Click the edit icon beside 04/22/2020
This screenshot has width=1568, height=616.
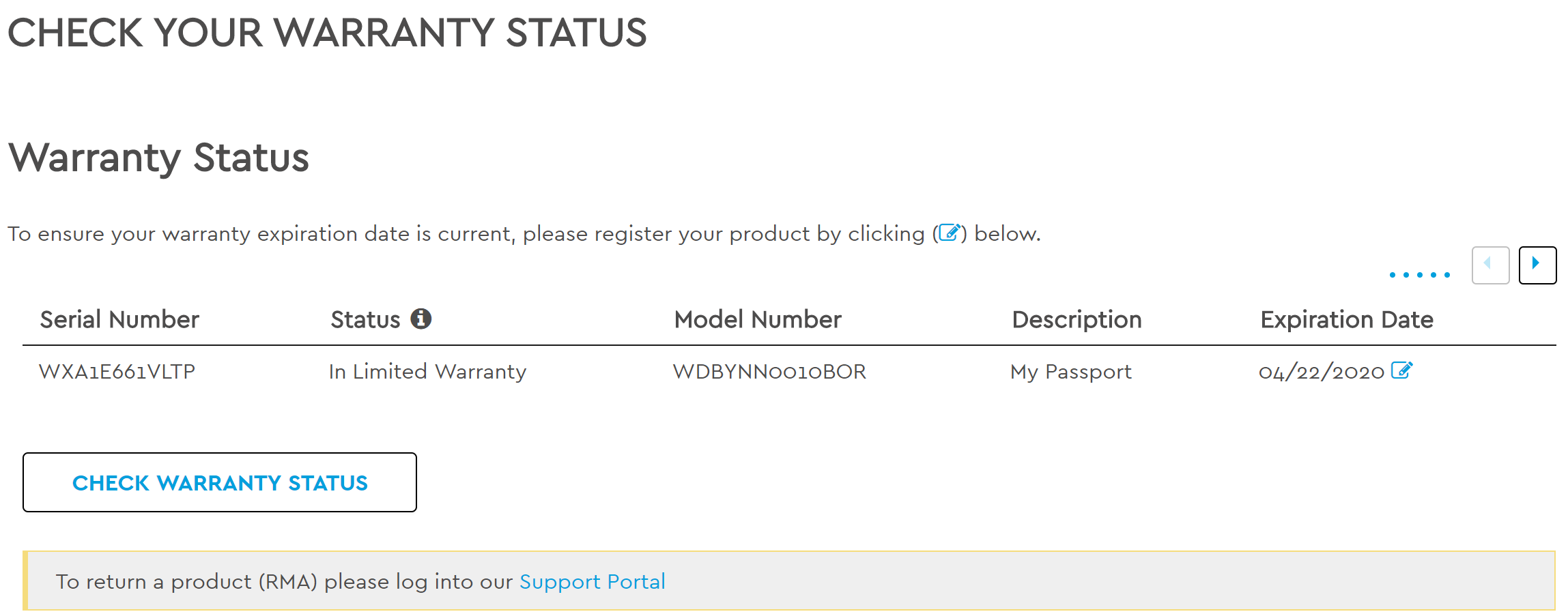click(1401, 370)
